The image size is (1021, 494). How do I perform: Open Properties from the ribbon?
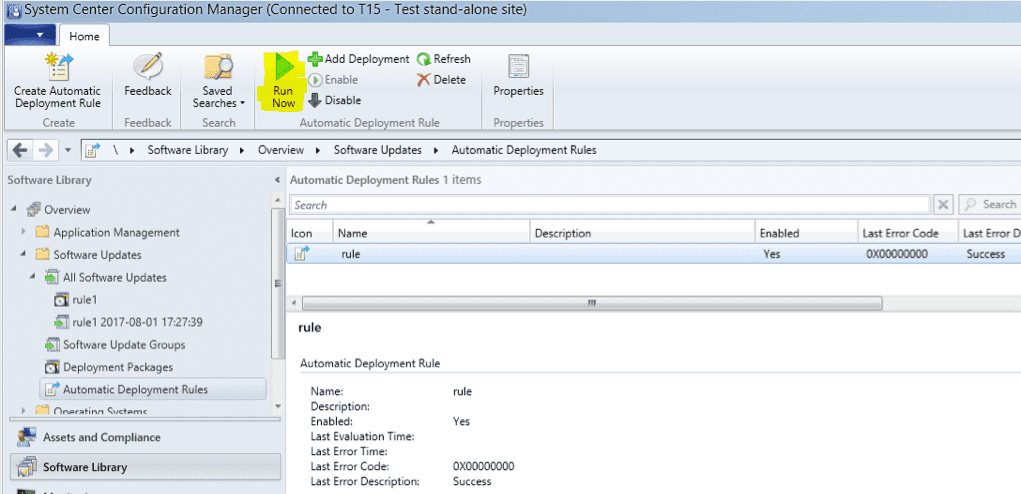(x=518, y=75)
